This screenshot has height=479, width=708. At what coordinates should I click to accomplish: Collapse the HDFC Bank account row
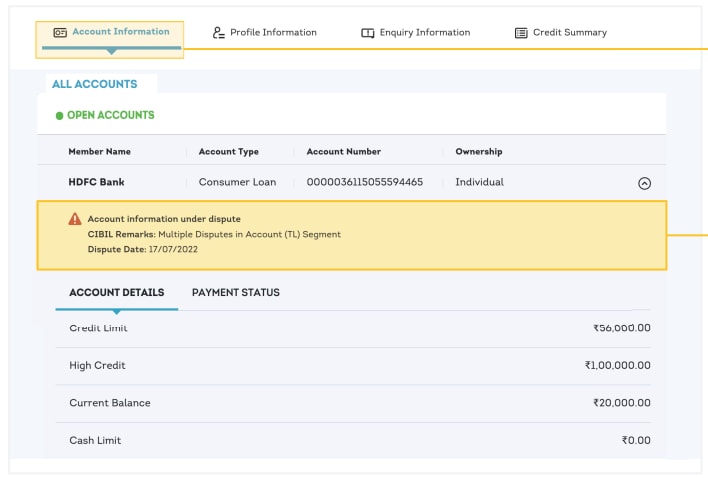pyautogui.click(x=644, y=183)
